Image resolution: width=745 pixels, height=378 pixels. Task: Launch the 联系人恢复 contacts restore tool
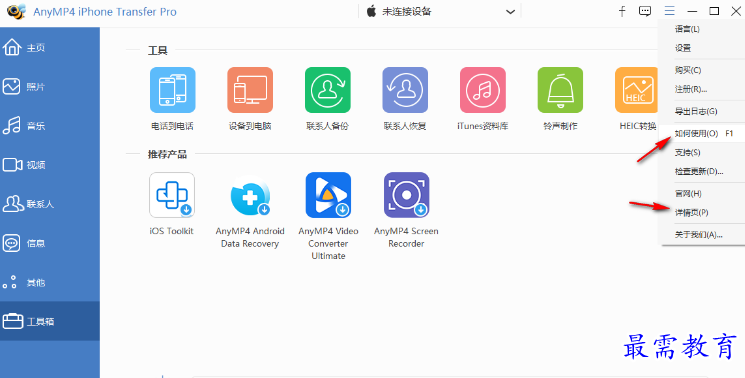click(x=405, y=90)
